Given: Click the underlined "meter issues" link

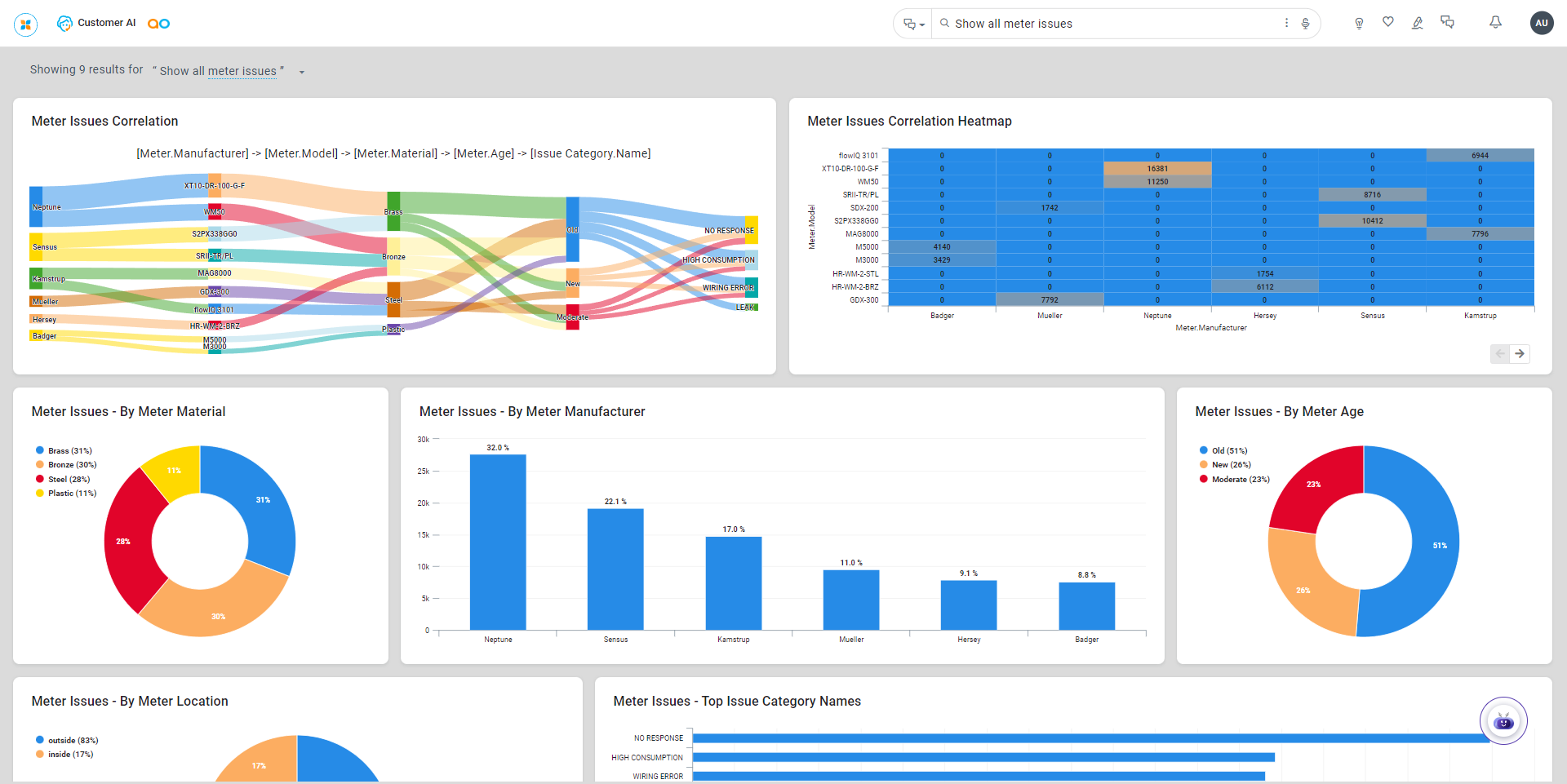Looking at the screenshot, I should [242, 72].
